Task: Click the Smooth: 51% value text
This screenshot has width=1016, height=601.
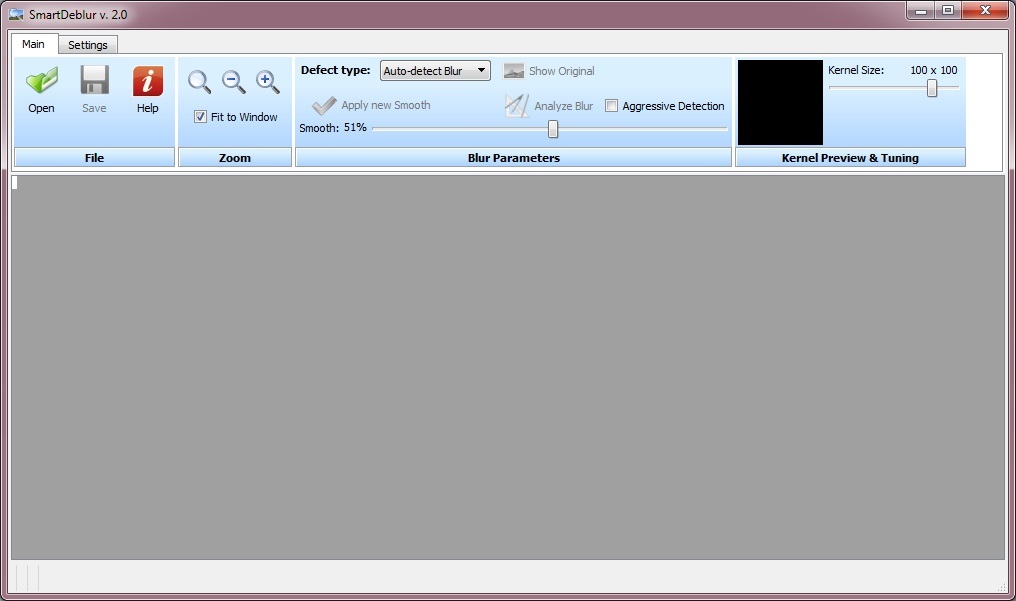Action: click(333, 128)
